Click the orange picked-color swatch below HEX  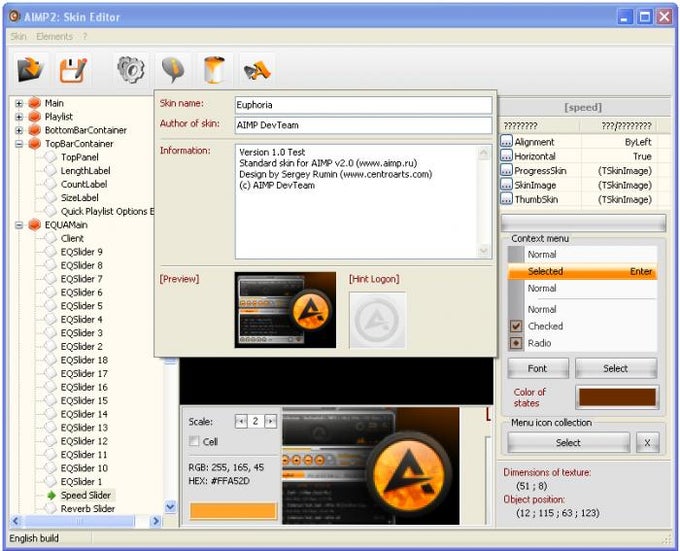coord(233,511)
